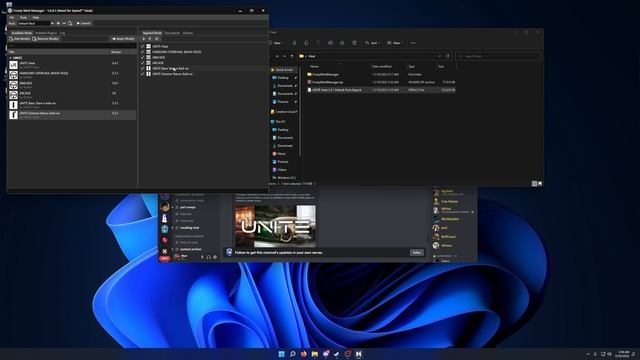
Task: Open Search on Windows taskbar
Action: (293, 354)
